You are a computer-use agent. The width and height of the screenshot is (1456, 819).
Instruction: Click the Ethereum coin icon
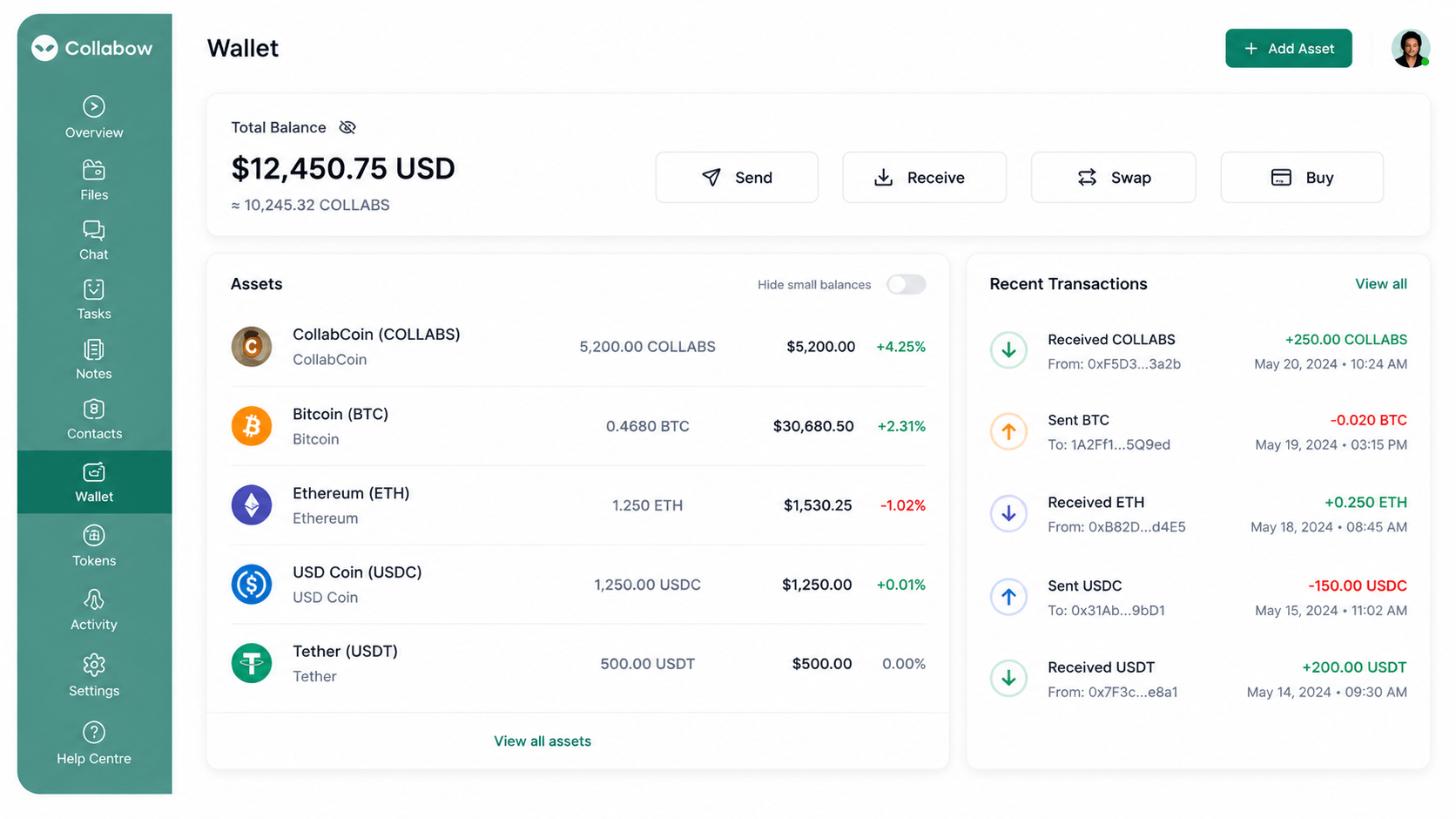(252, 505)
